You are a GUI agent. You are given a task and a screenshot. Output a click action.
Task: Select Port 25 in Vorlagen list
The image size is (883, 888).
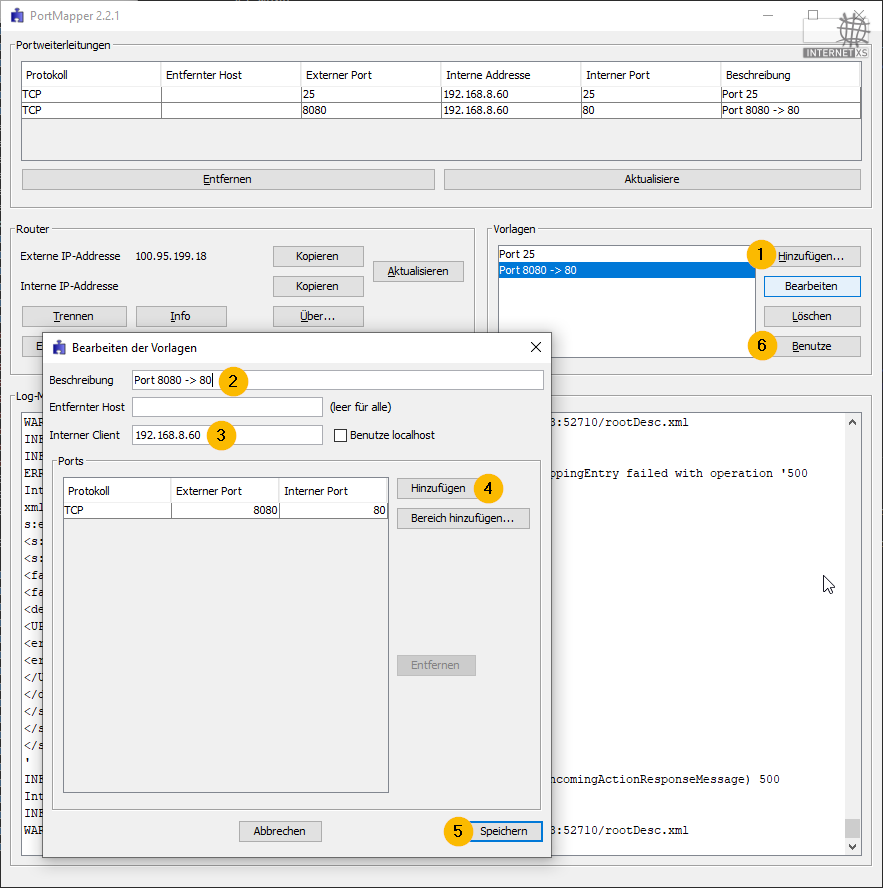pos(626,254)
